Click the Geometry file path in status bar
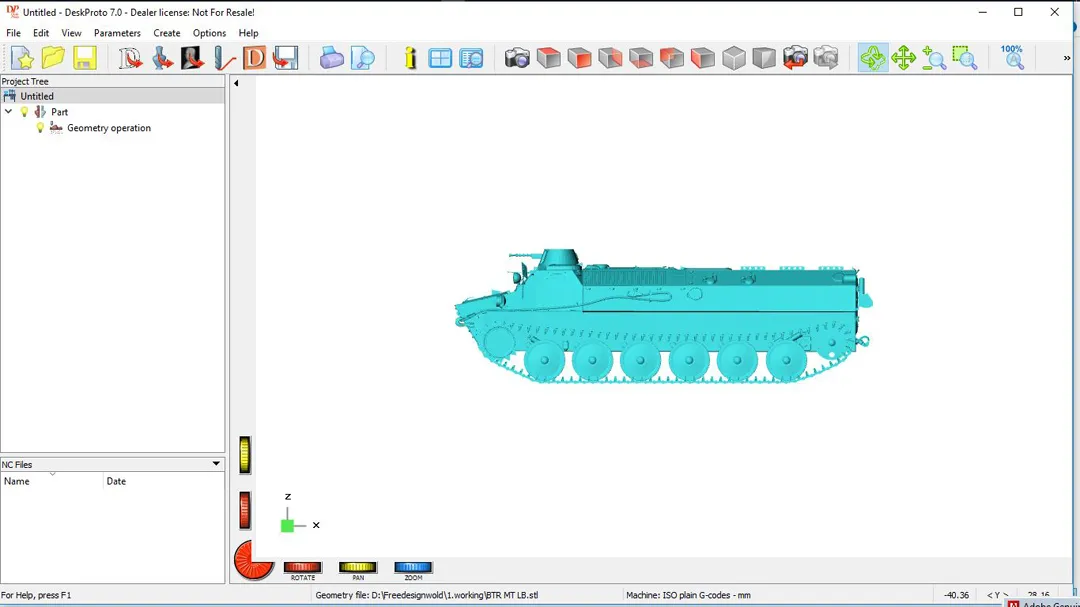This screenshot has width=1080, height=607. 426,595
